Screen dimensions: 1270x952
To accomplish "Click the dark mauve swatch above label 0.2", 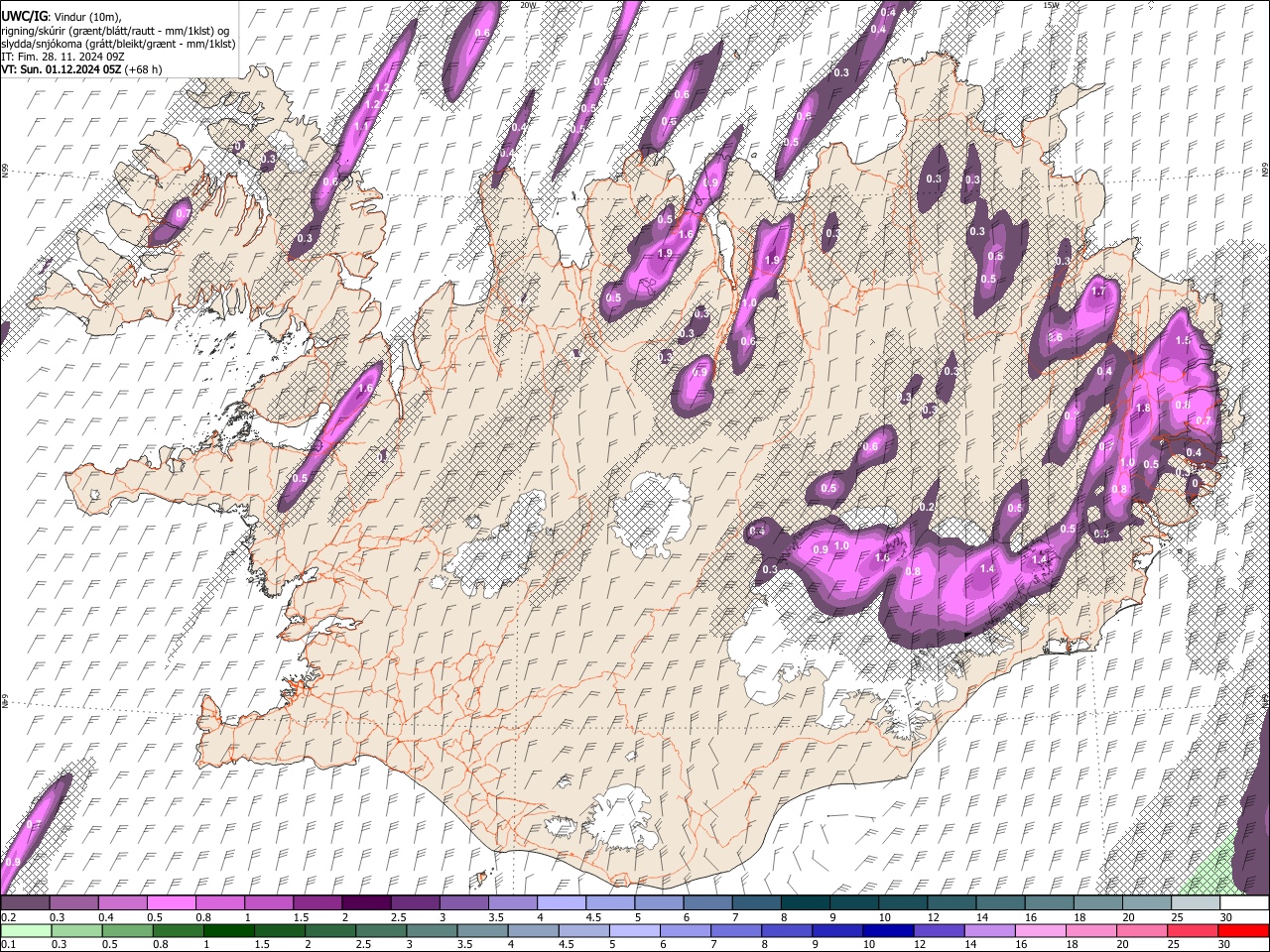I will (25, 902).
